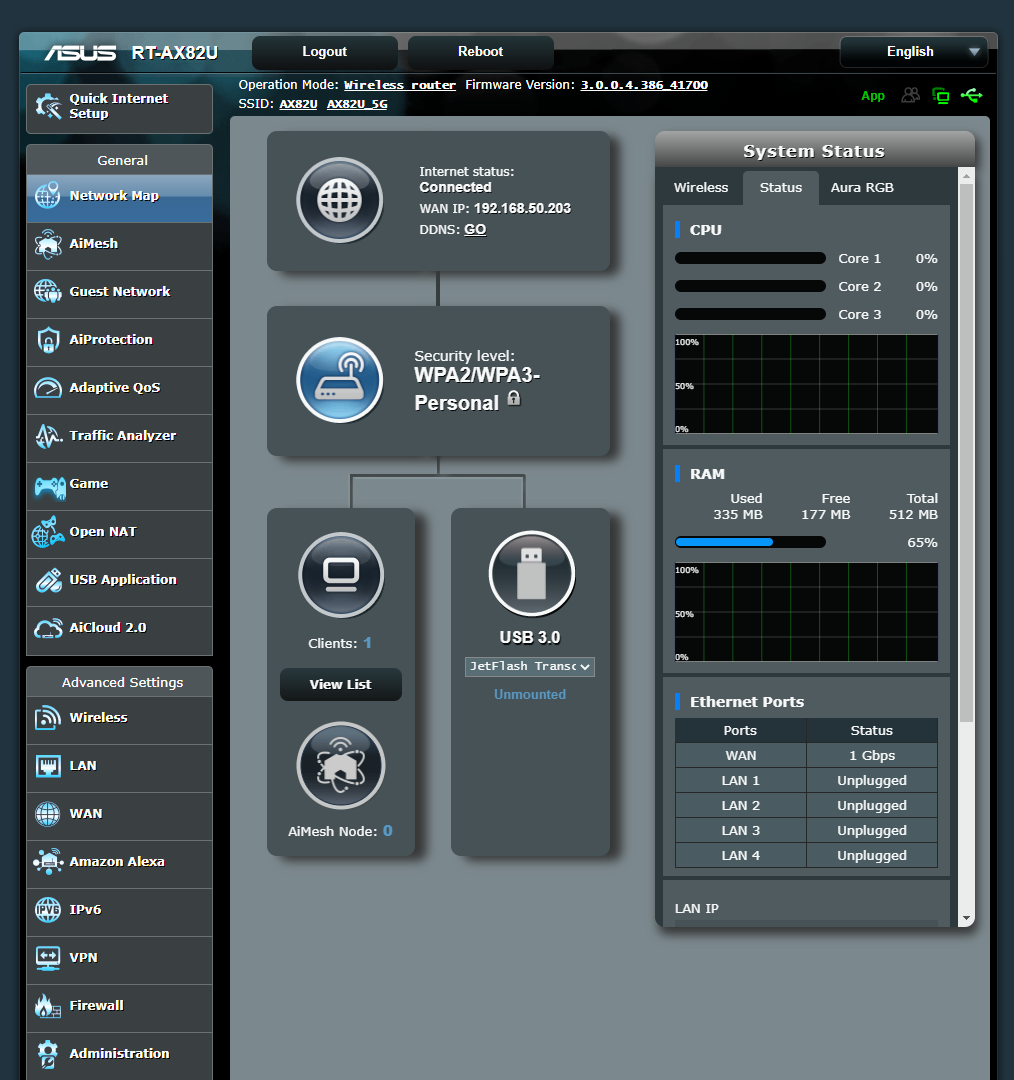The height and width of the screenshot is (1080, 1014).
Task: Click the Logout button
Action: click(x=324, y=52)
